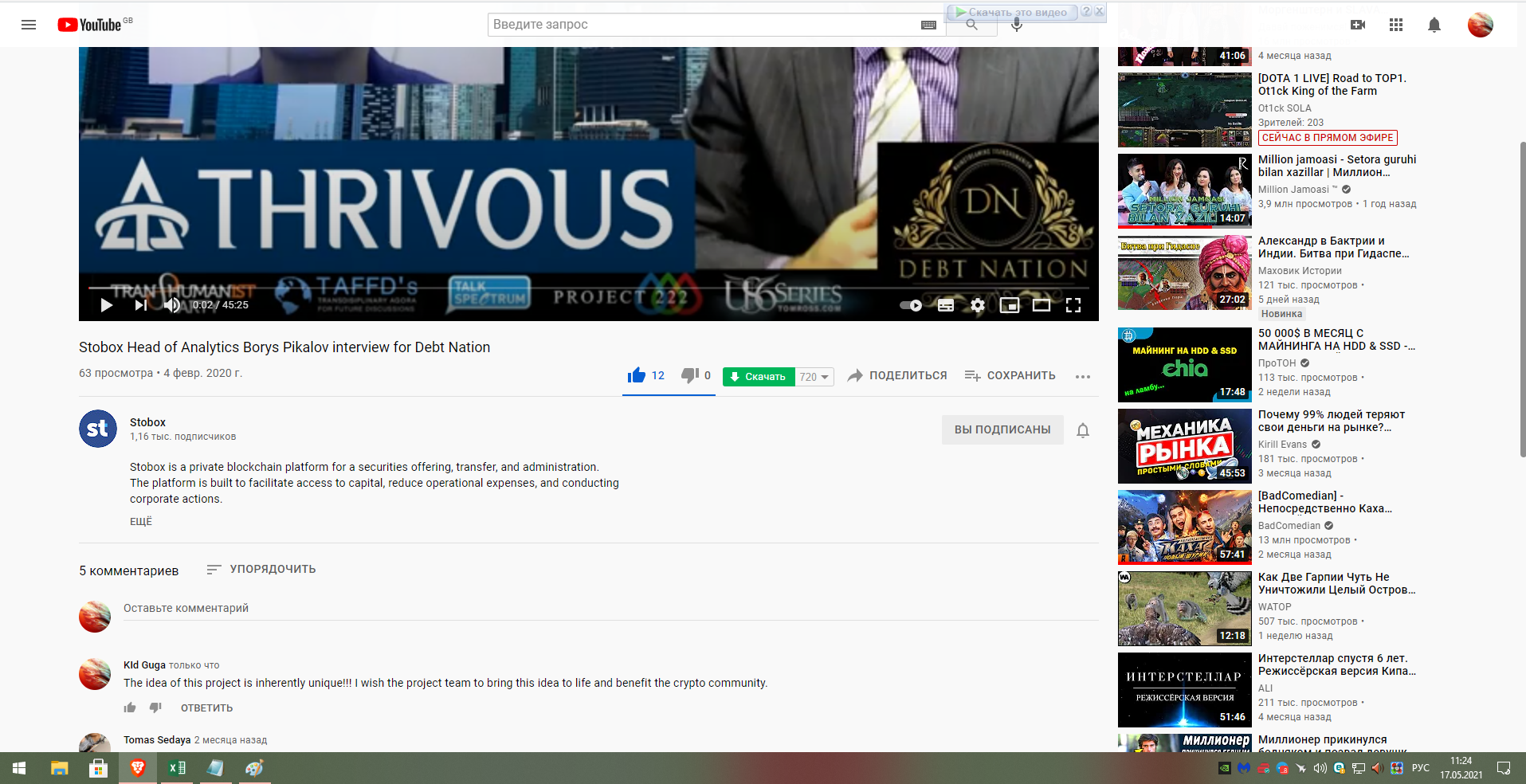Expand the description with ЕЩЁ

point(141,521)
